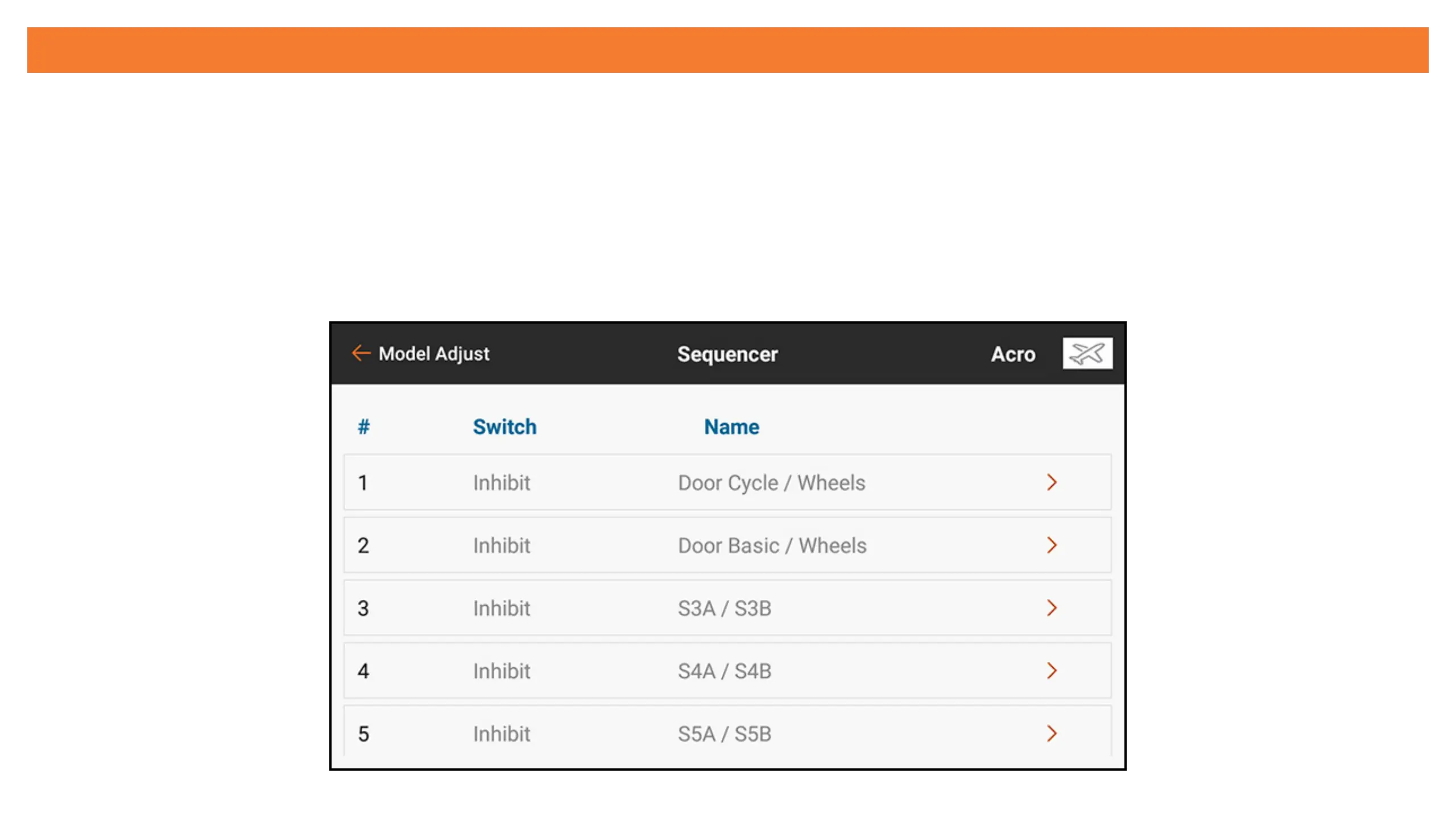Click Inhibit switch for sequencer 3

click(501, 608)
